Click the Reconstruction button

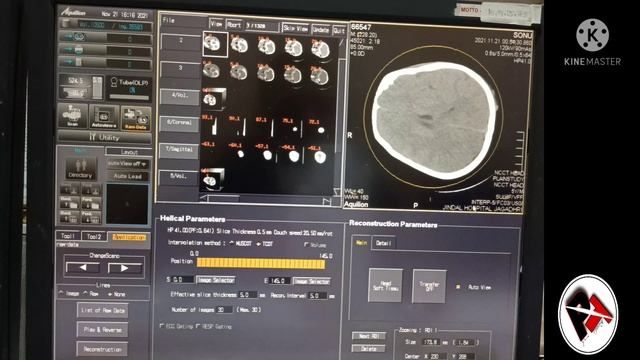102,349
